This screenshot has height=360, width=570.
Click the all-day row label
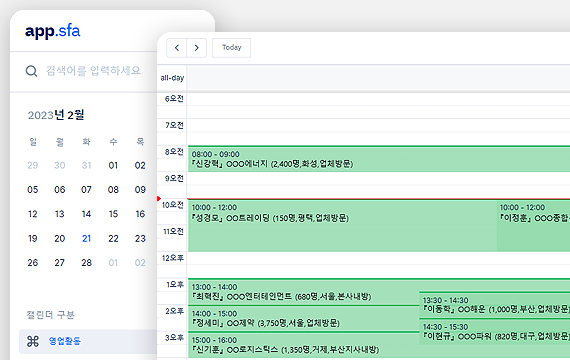(x=172, y=78)
